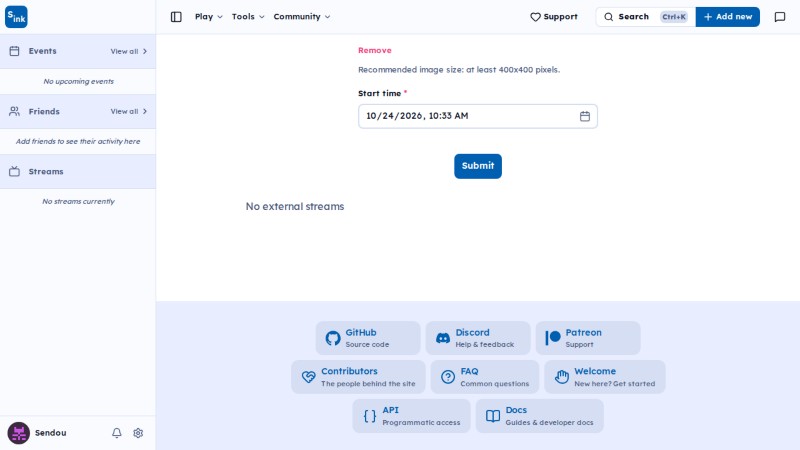The image size is (800, 450).
Task: Click the Sendou user avatar
Action: coord(18,433)
